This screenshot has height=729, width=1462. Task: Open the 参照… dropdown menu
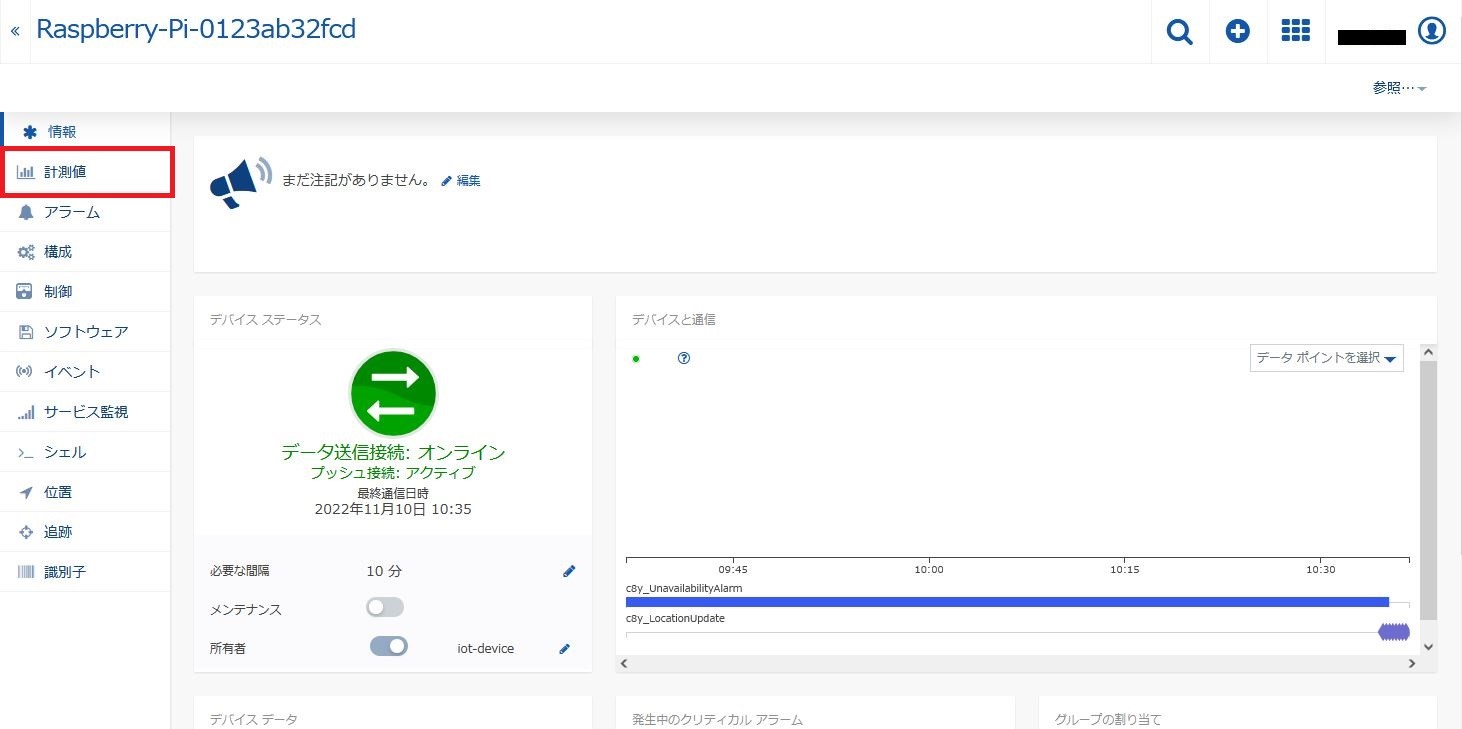1399,88
